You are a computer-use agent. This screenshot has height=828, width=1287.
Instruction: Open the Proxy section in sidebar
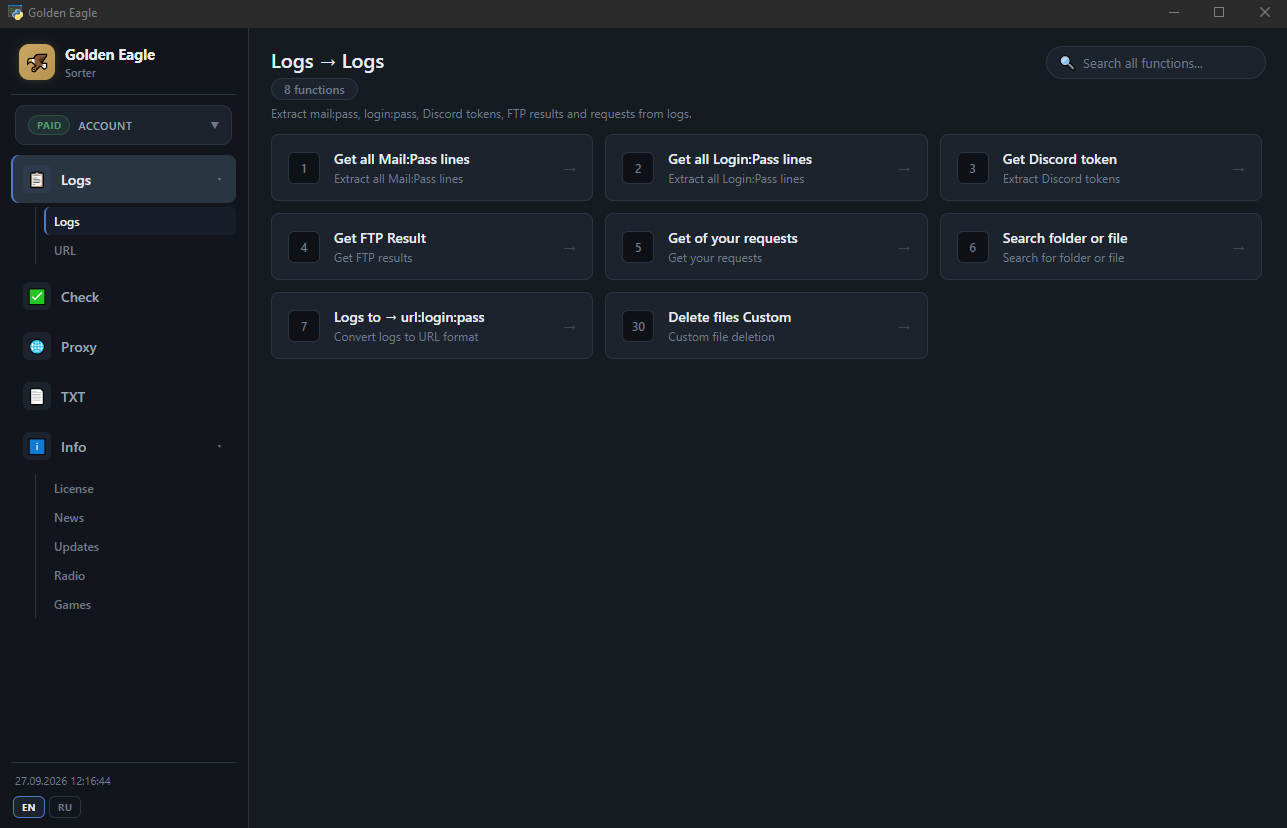tap(124, 347)
